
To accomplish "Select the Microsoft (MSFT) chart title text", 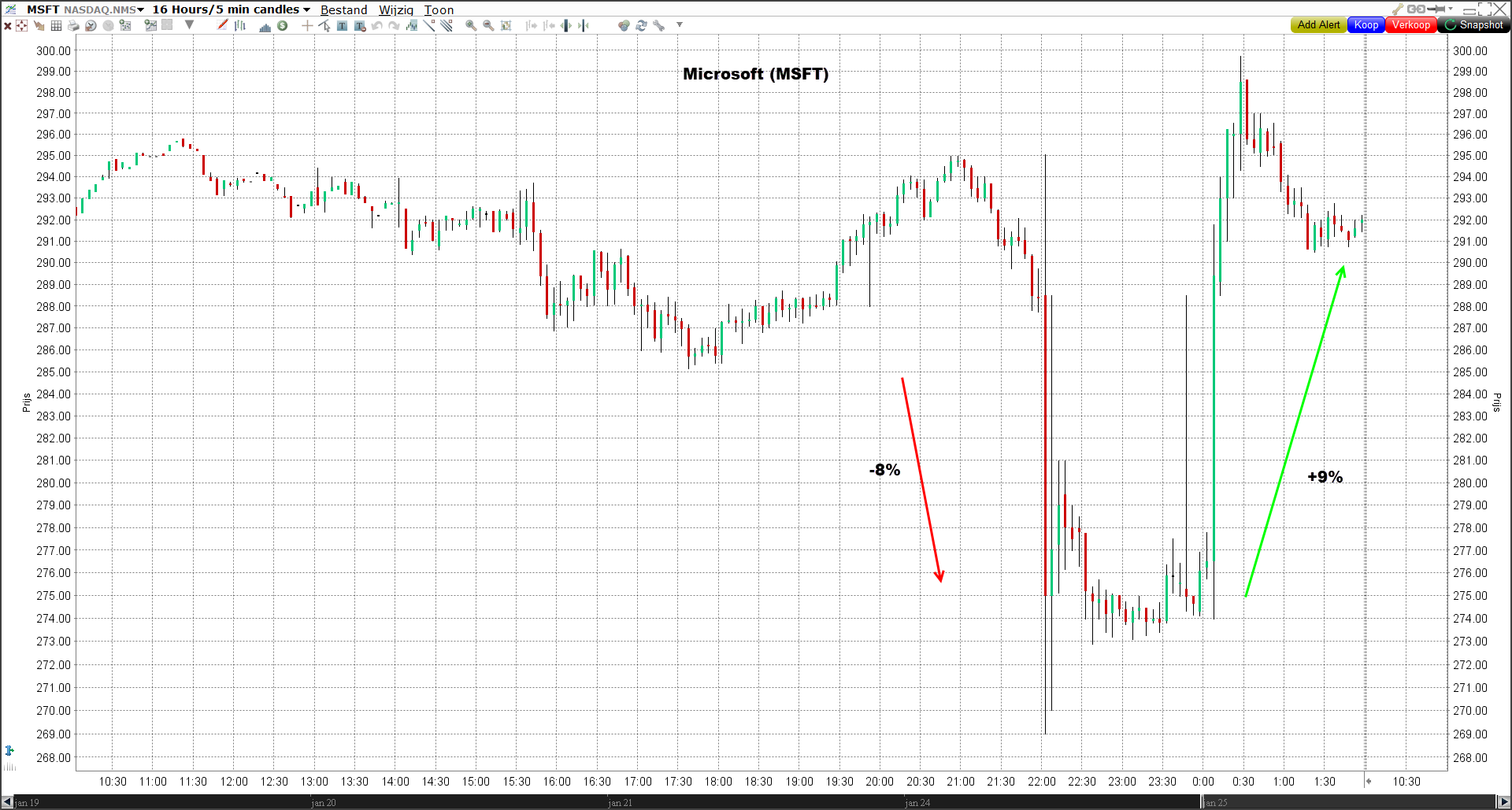I will pyautogui.click(x=755, y=74).
